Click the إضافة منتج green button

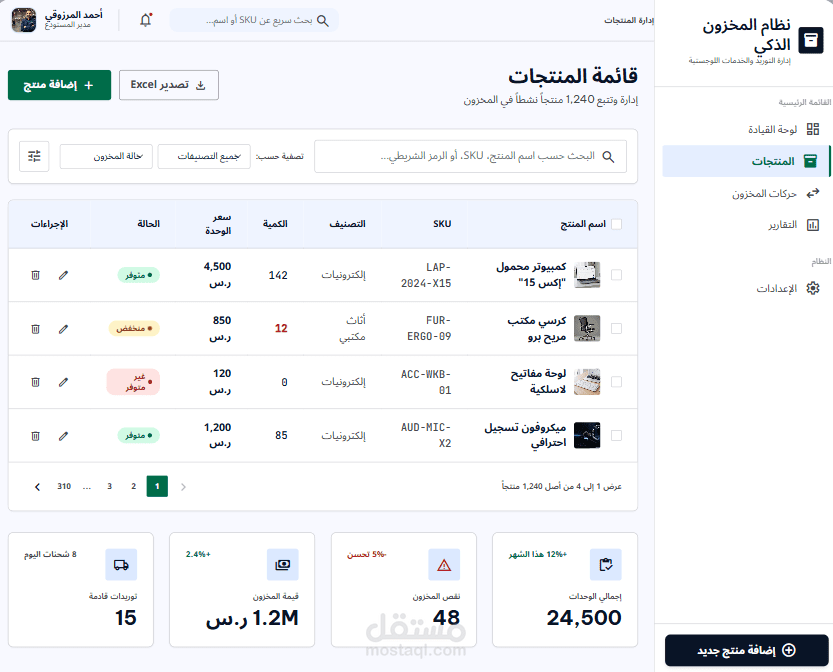pyautogui.click(x=60, y=85)
